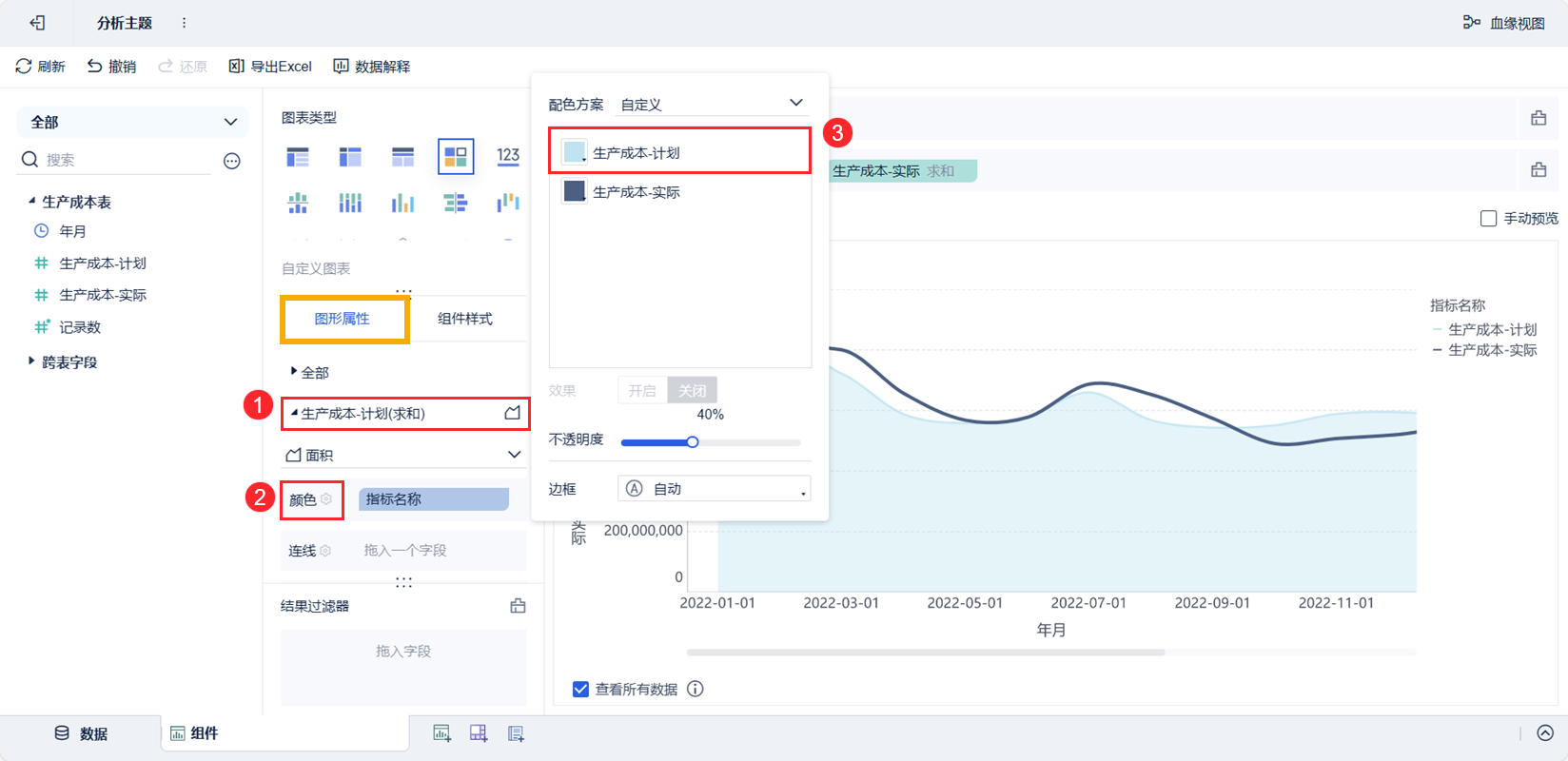Export data with 导出Excel
1568x761 pixels.
(270, 67)
